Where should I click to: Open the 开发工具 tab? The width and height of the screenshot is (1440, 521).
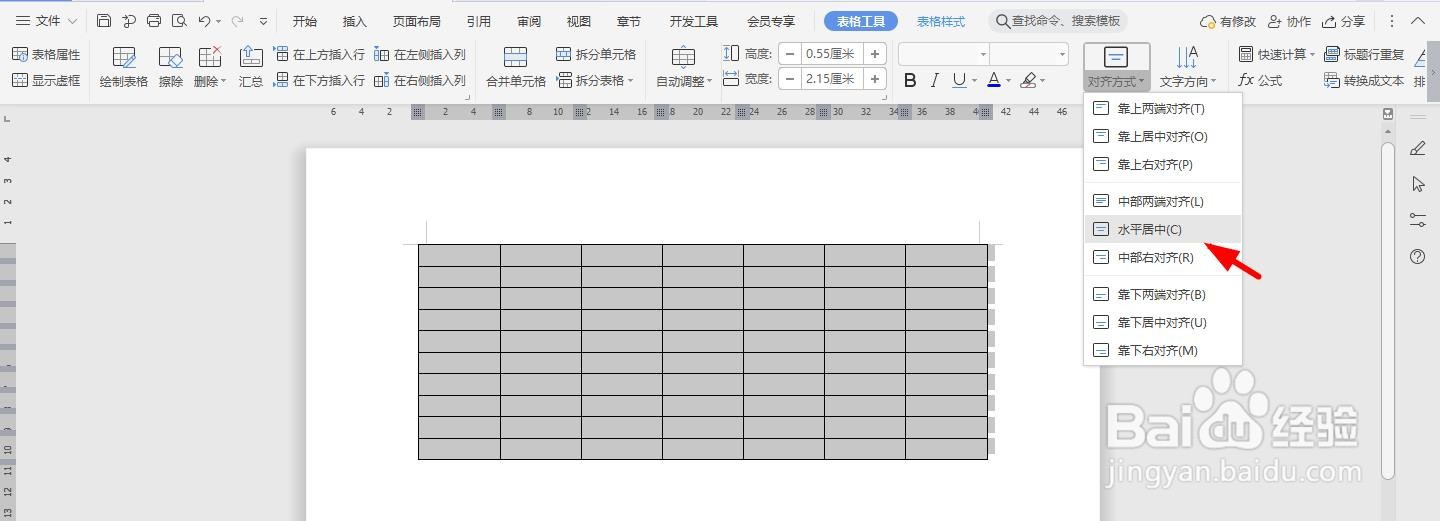[693, 21]
